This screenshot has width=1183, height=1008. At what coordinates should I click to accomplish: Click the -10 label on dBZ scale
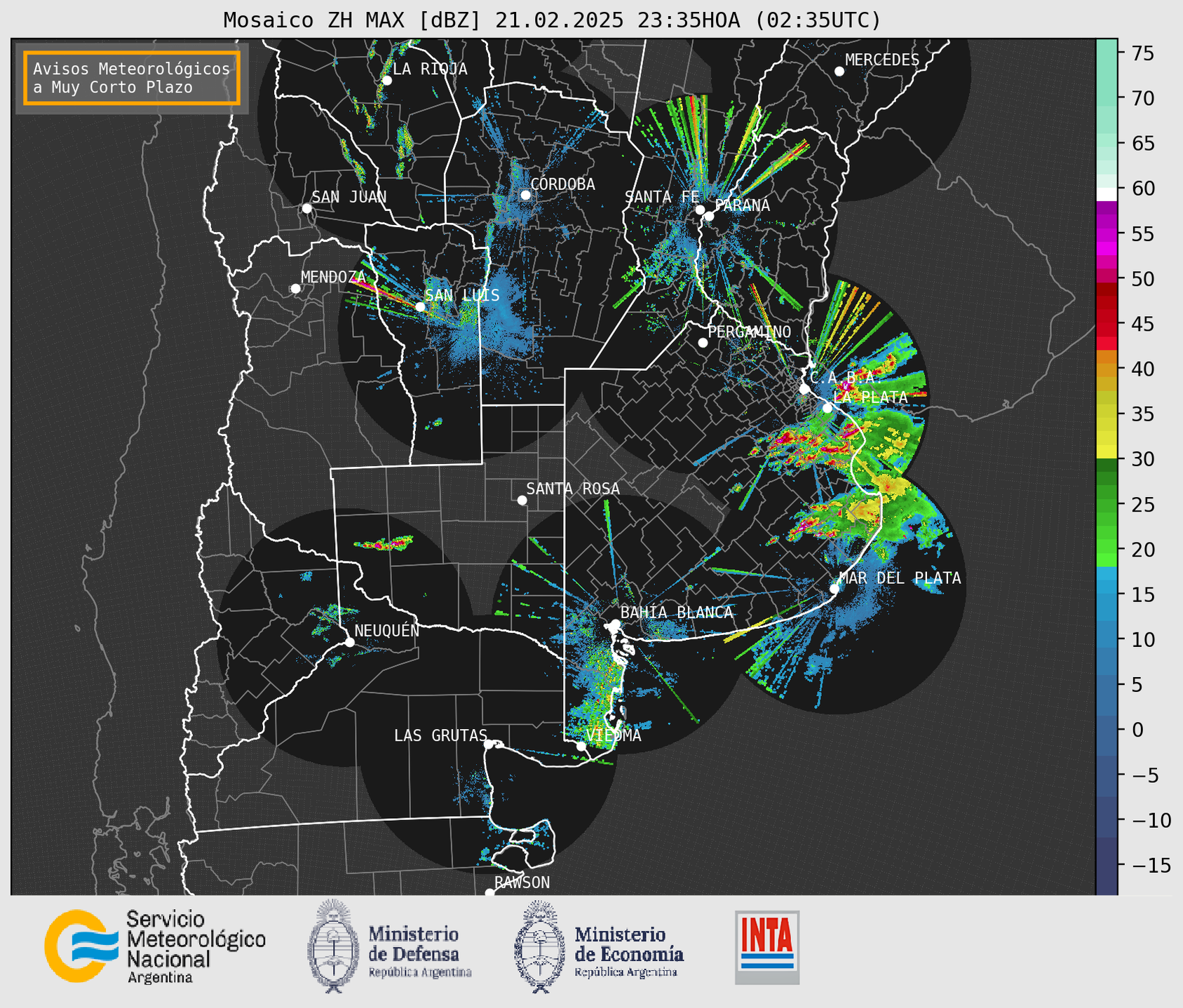1151,820
